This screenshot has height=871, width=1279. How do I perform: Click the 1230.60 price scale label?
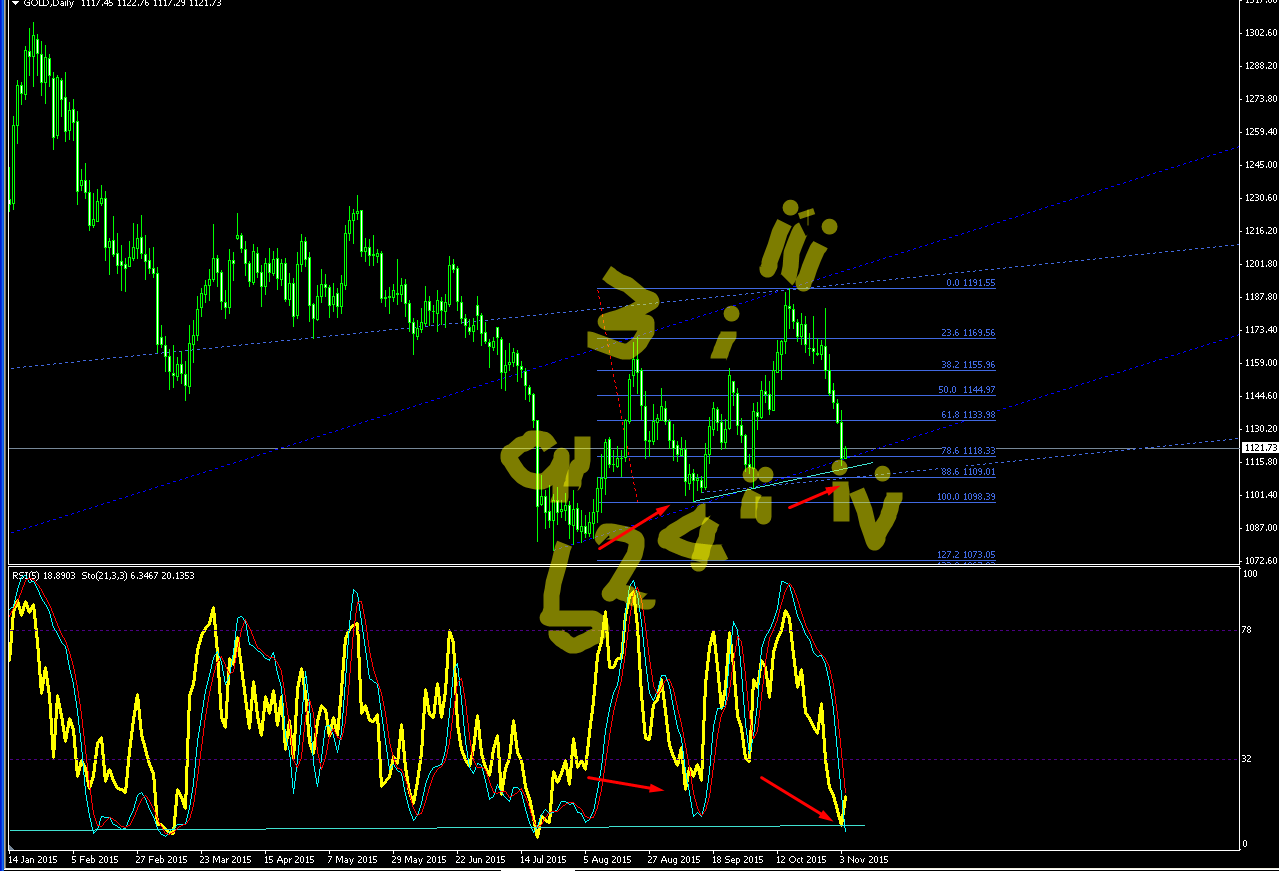pos(1262,198)
